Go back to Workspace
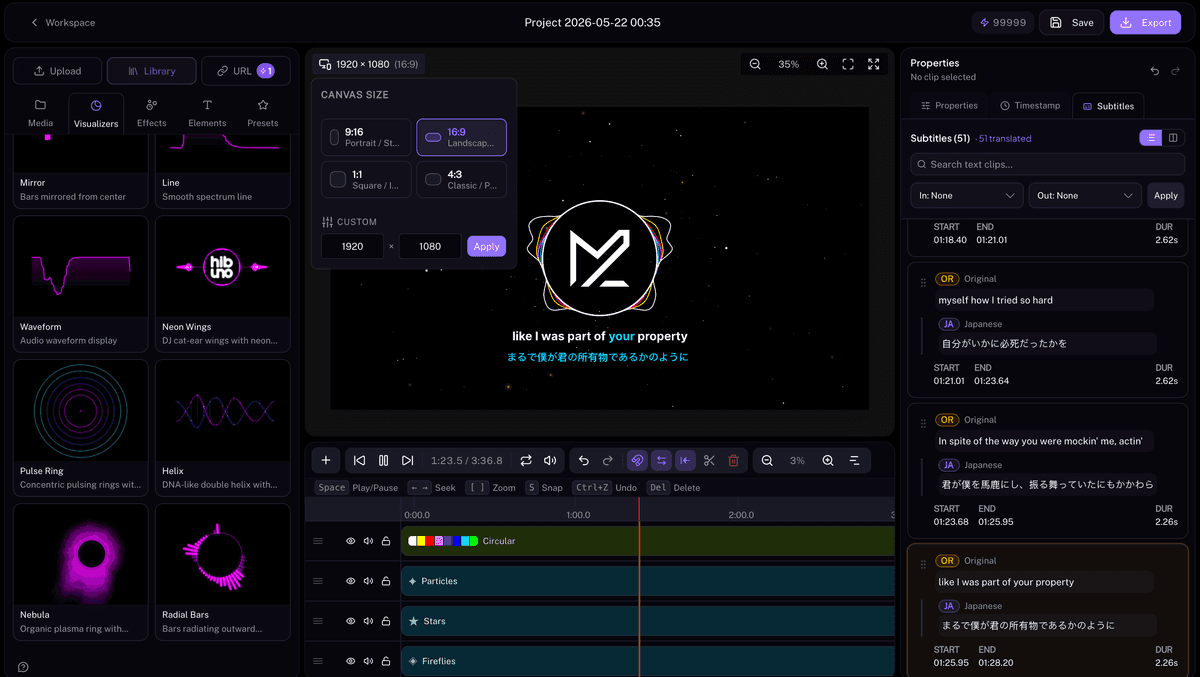 62,22
